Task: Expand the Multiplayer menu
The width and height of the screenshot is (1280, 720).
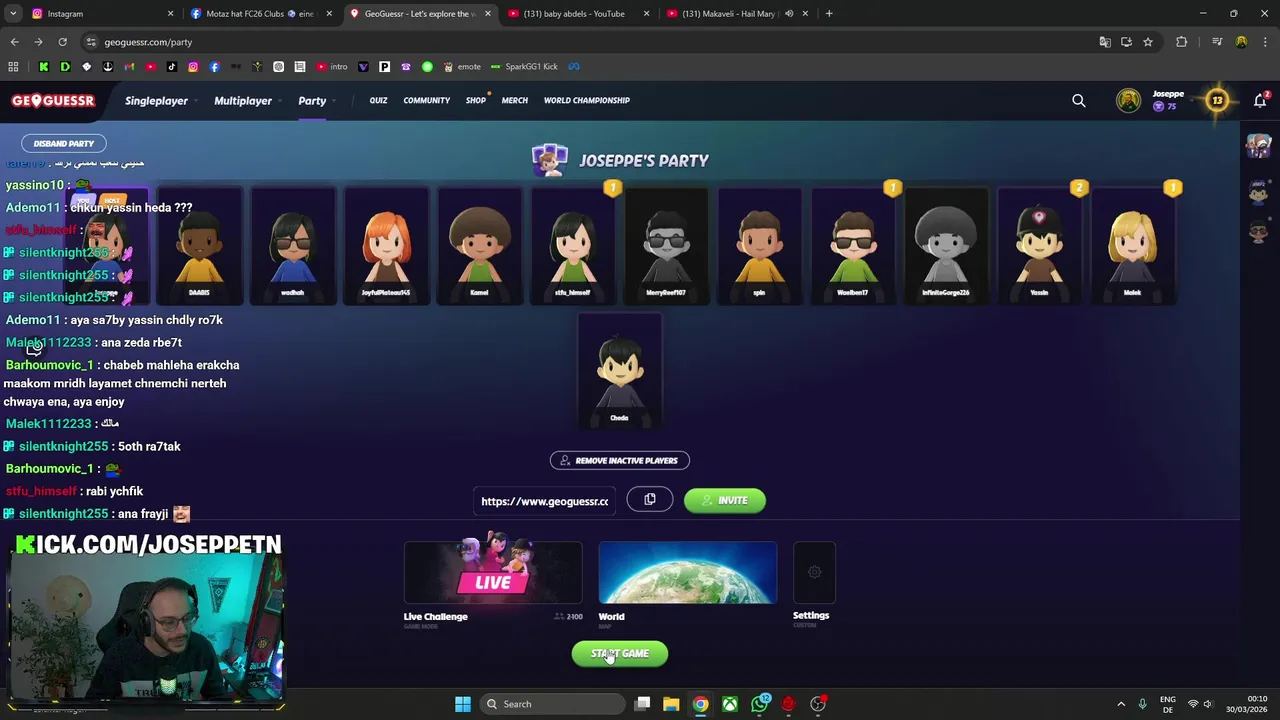Action: (246, 101)
